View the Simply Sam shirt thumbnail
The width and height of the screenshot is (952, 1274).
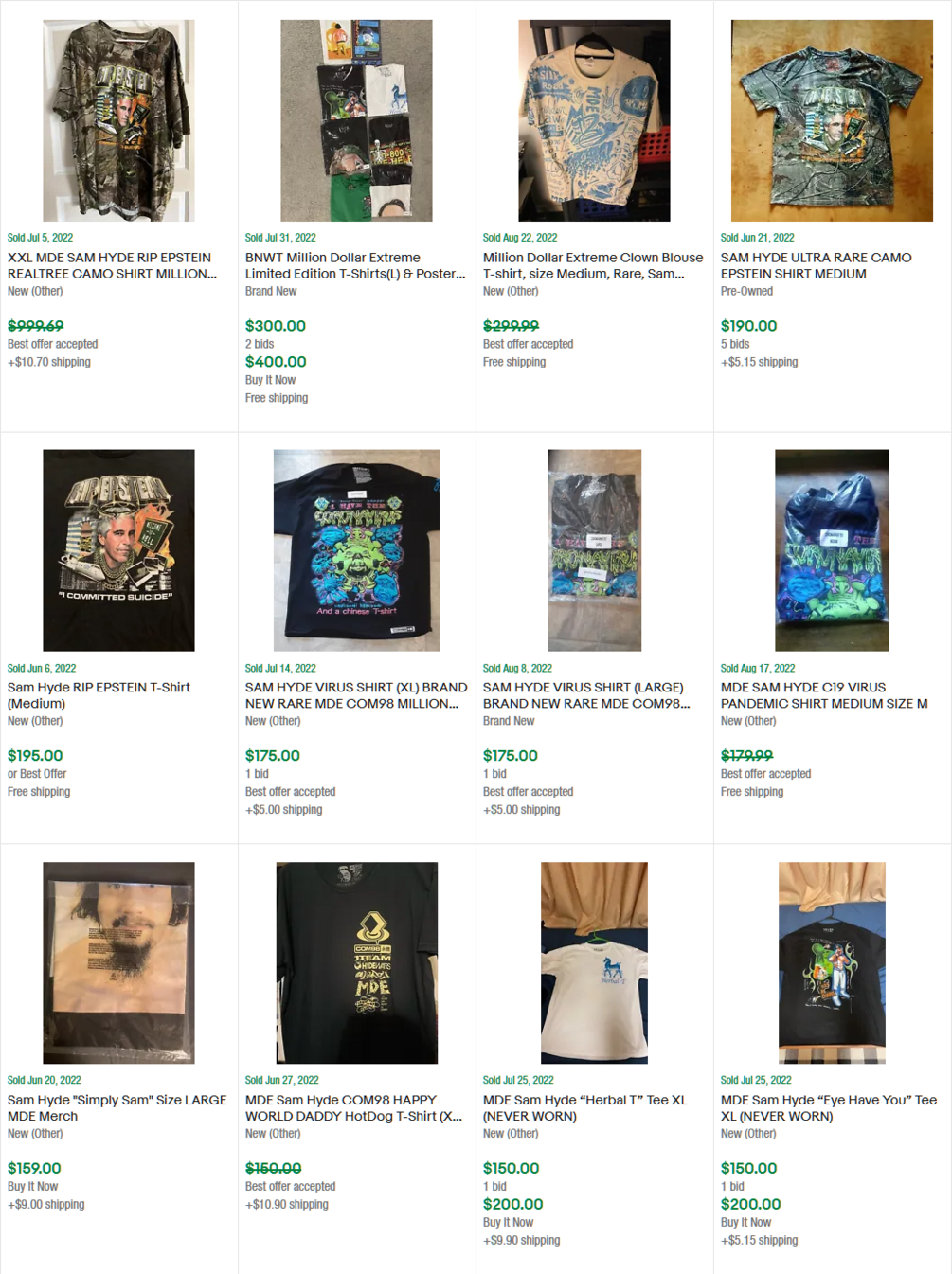coord(118,962)
